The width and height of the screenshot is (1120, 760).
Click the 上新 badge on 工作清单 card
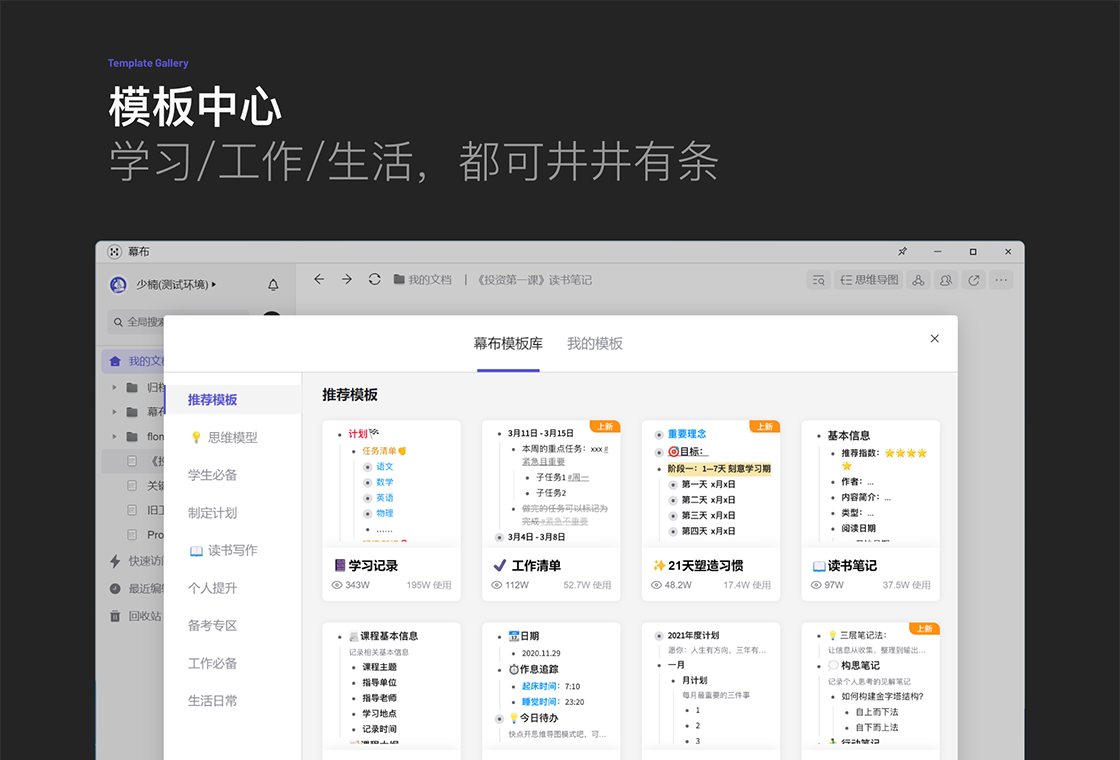pyautogui.click(x=605, y=426)
